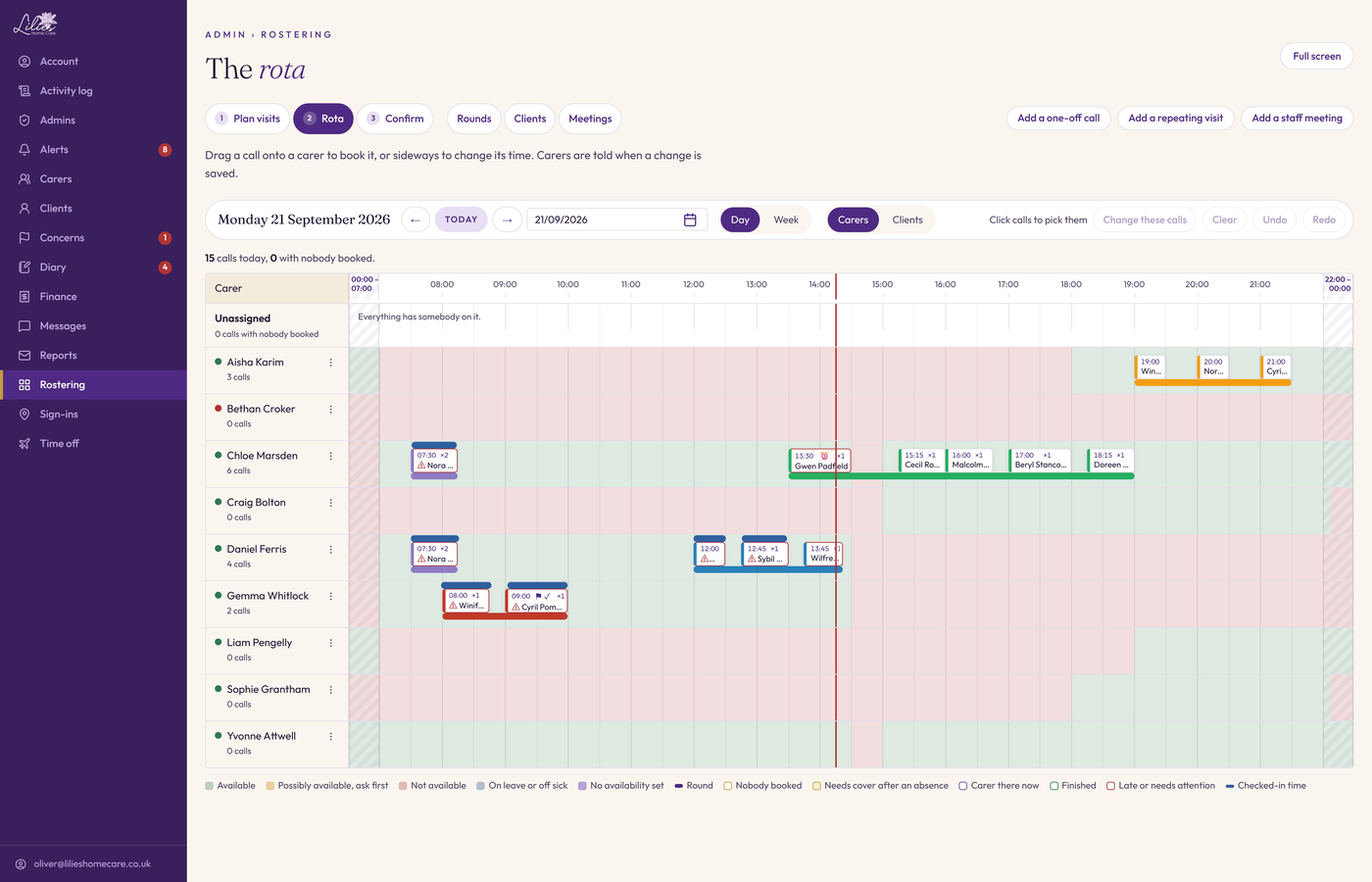Click the Full screen button
The width and height of the screenshot is (1372, 882).
pos(1316,56)
